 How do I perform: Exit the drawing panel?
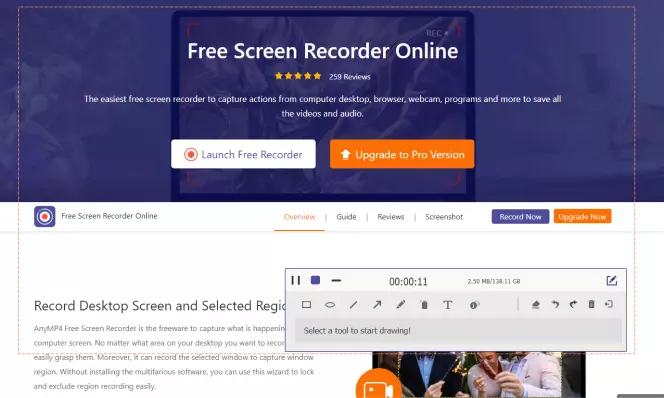point(609,304)
